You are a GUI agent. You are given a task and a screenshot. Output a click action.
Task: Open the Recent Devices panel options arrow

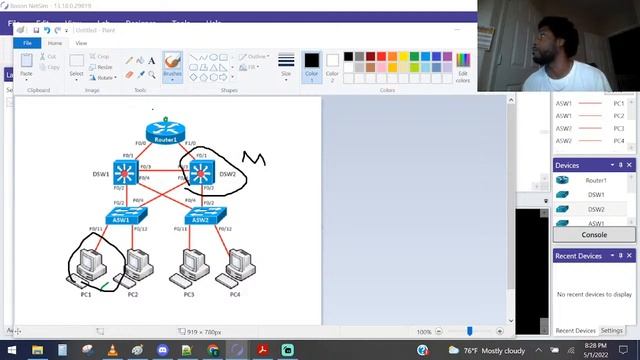click(x=612, y=256)
